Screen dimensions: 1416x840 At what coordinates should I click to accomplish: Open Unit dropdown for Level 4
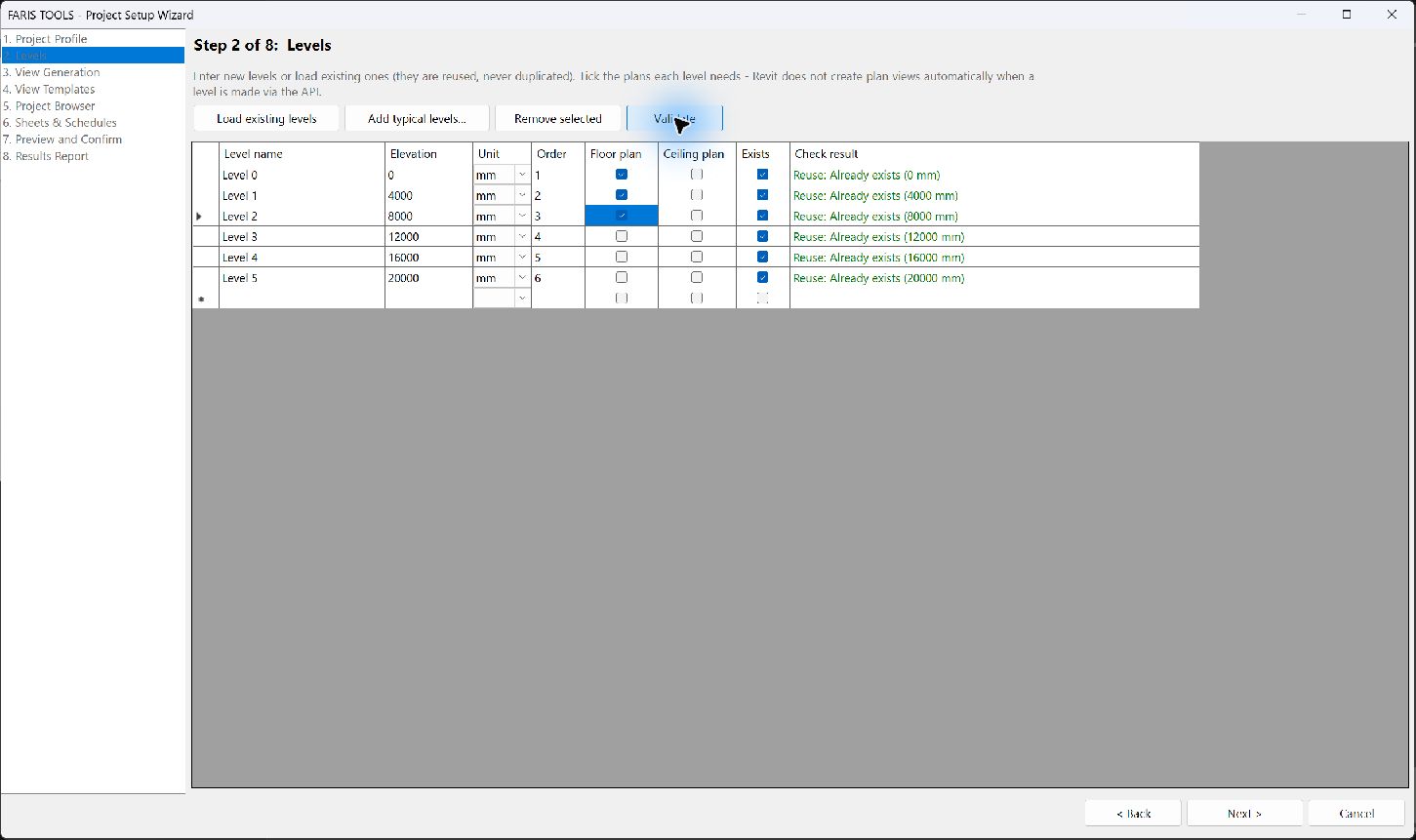pyautogui.click(x=522, y=257)
